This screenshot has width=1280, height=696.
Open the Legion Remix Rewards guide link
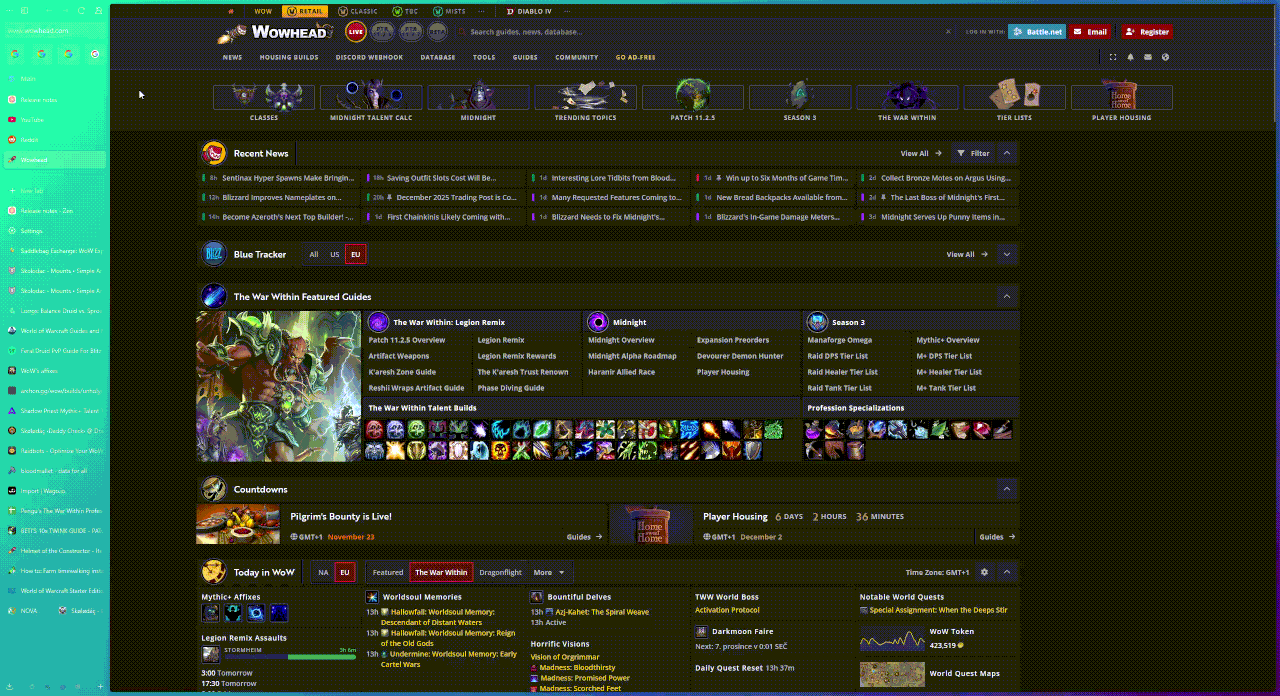click(517, 356)
